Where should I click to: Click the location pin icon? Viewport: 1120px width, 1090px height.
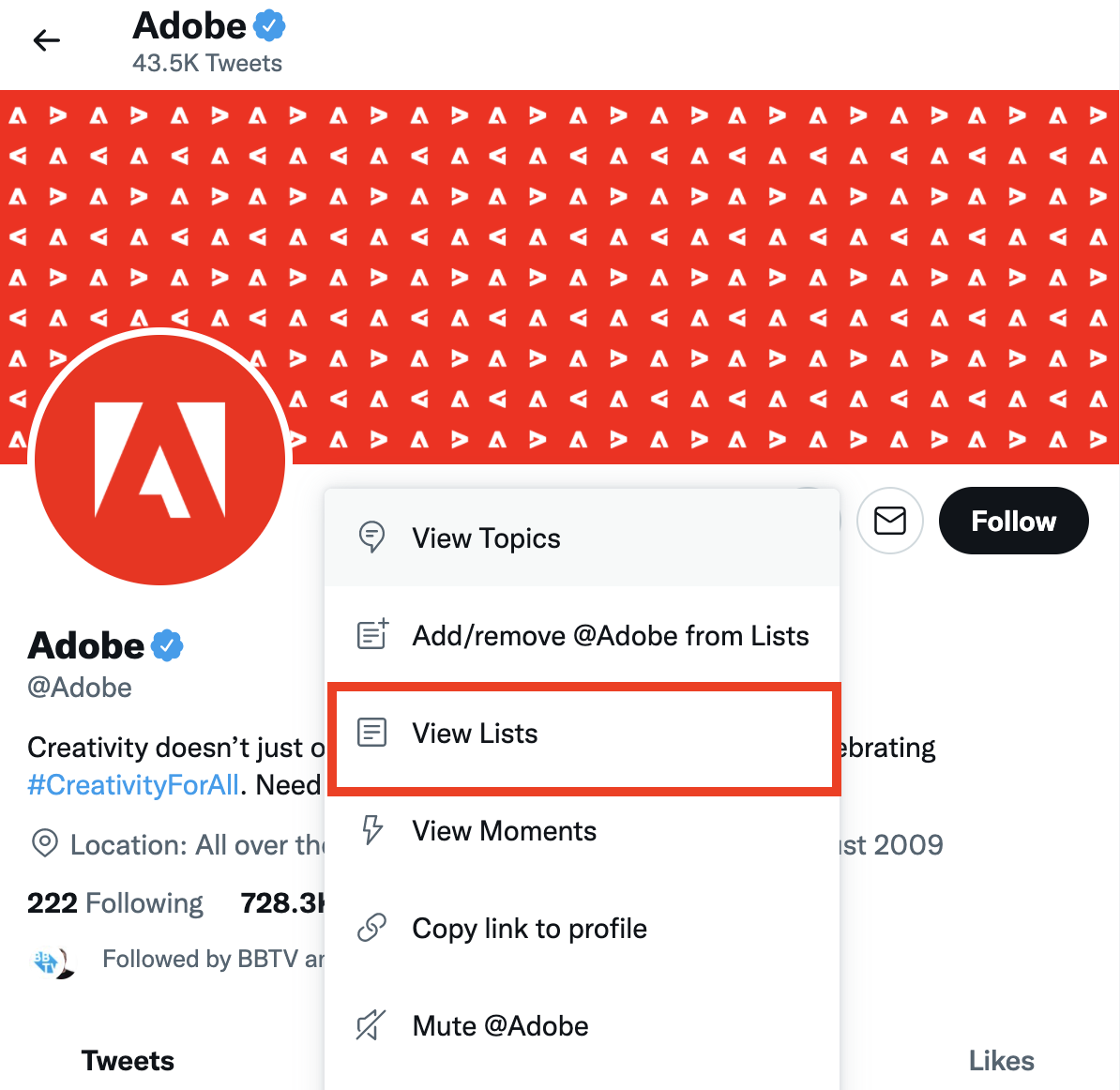[x=43, y=844]
